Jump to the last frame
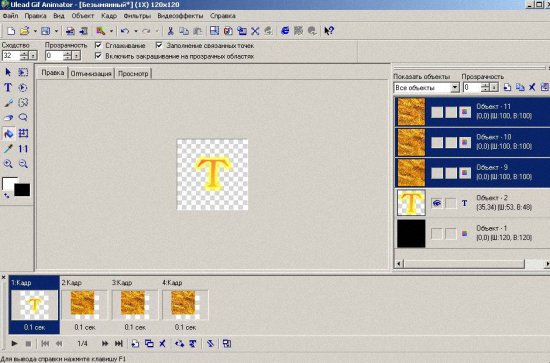 pyautogui.click(x=119, y=343)
